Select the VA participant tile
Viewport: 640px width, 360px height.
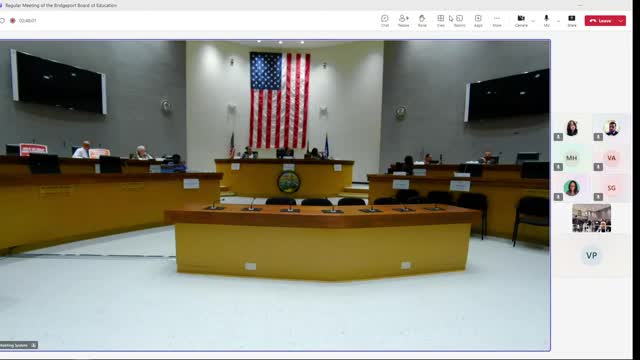tap(611, 158)
